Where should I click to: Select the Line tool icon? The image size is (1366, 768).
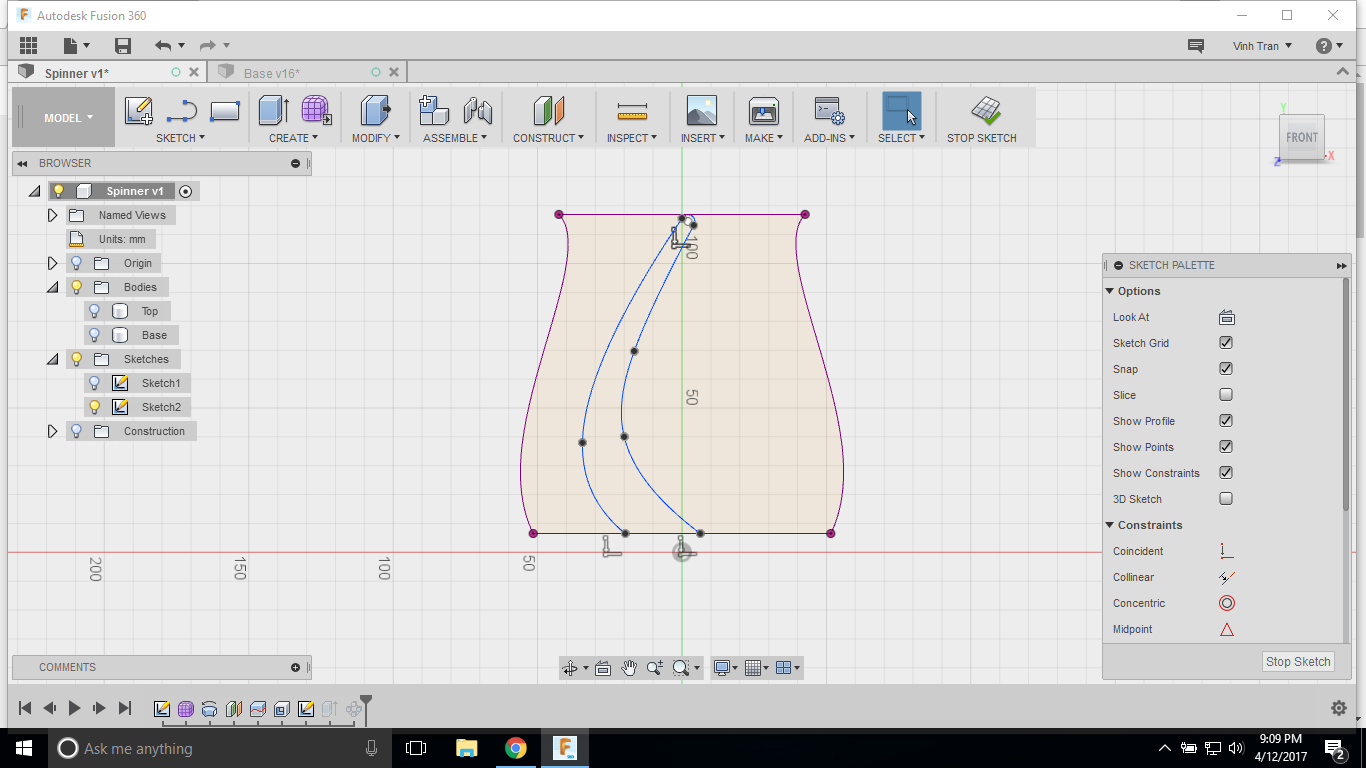point(181,111)
